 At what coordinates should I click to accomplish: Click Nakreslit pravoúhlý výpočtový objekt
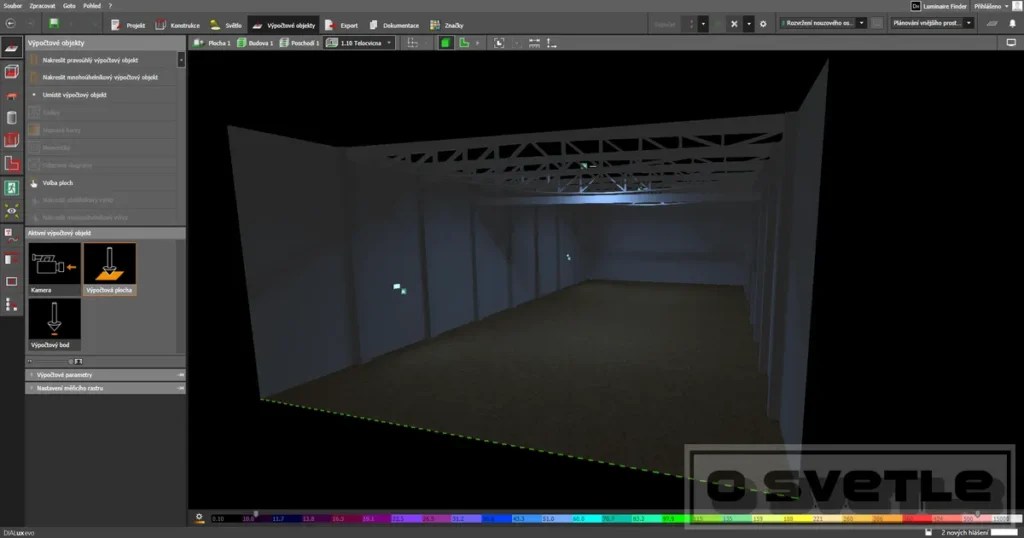(x=103, y=60)
